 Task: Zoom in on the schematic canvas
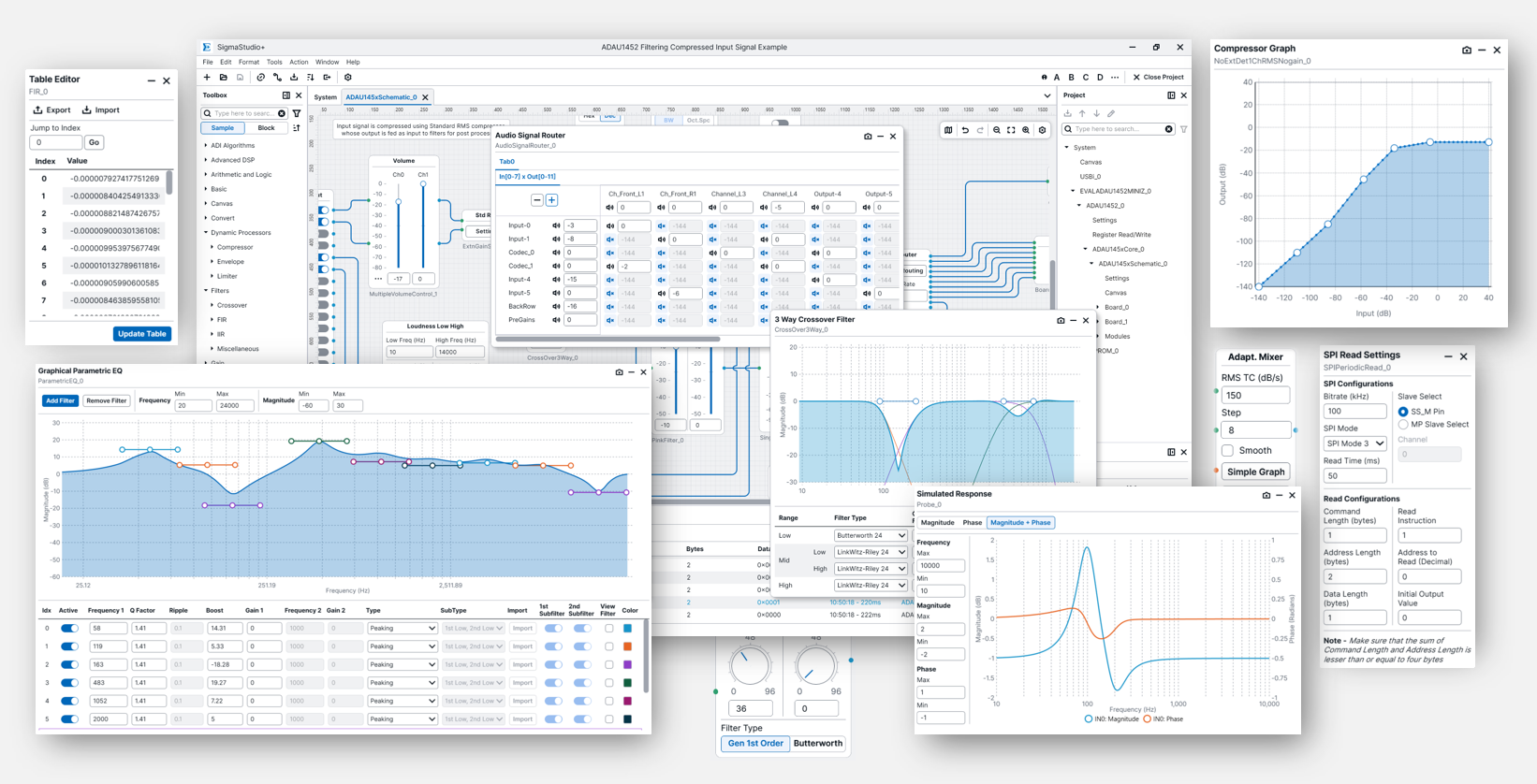[1026, 131]
